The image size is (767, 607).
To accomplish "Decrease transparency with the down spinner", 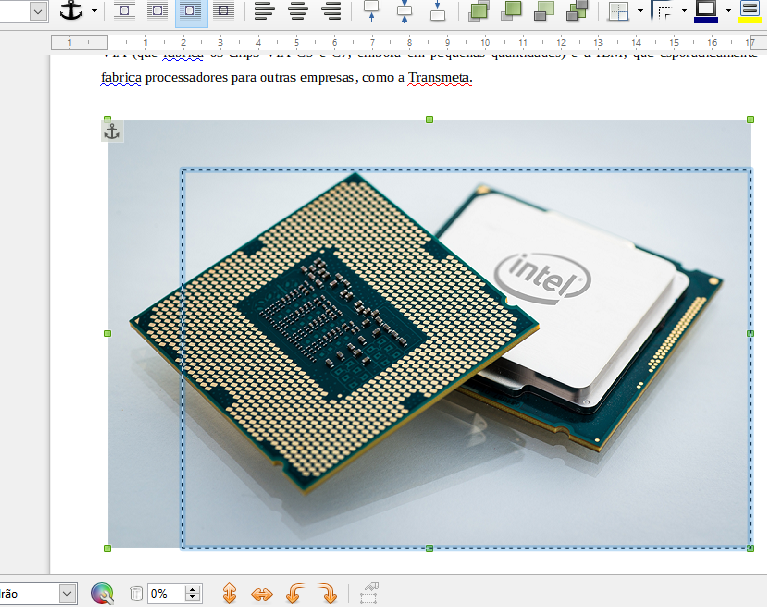I will point(193,598).
